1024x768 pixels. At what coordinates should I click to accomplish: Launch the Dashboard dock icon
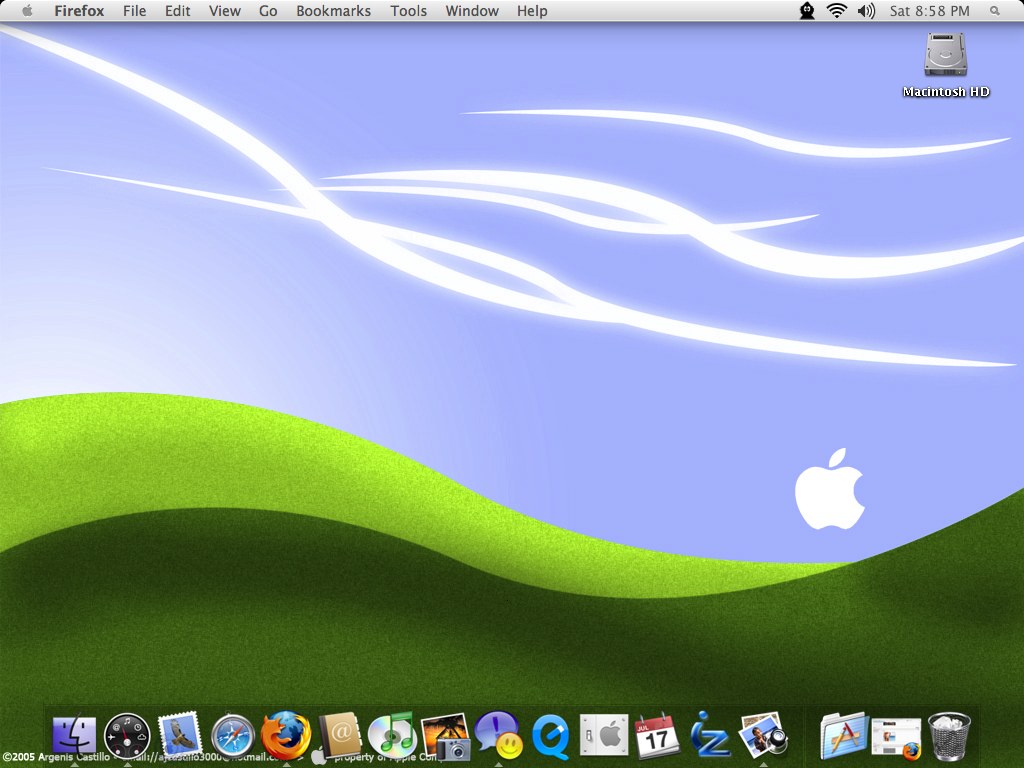pyautogui.click(x=127, y=736)
